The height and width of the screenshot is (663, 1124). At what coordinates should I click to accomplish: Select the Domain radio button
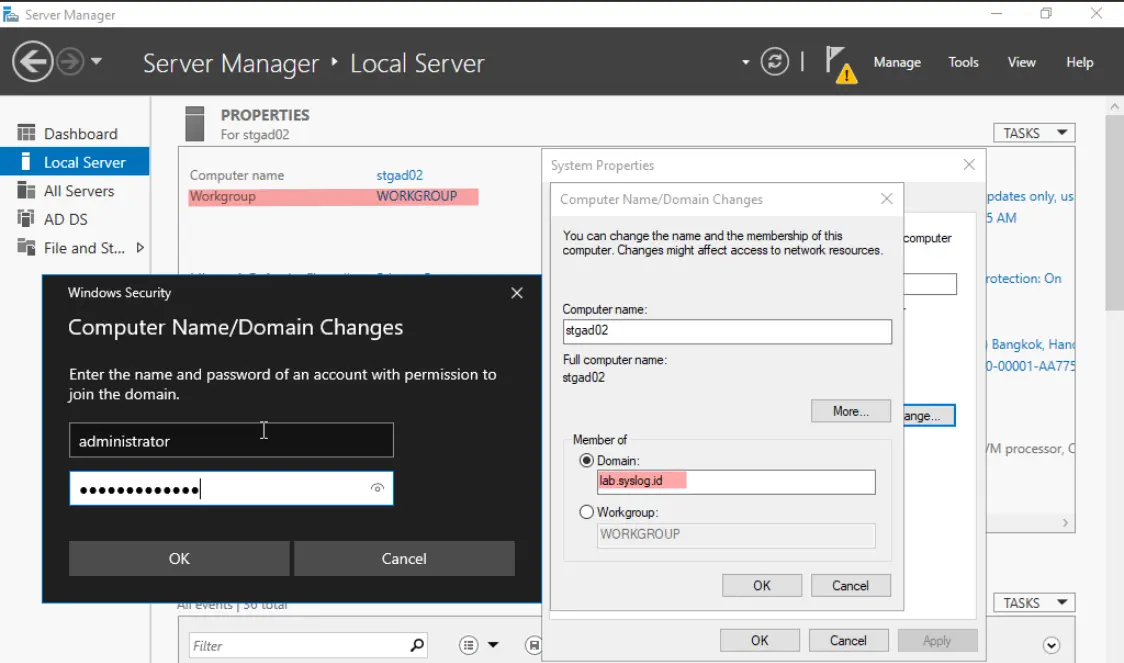pyautogui.click(x=586, y=461)
